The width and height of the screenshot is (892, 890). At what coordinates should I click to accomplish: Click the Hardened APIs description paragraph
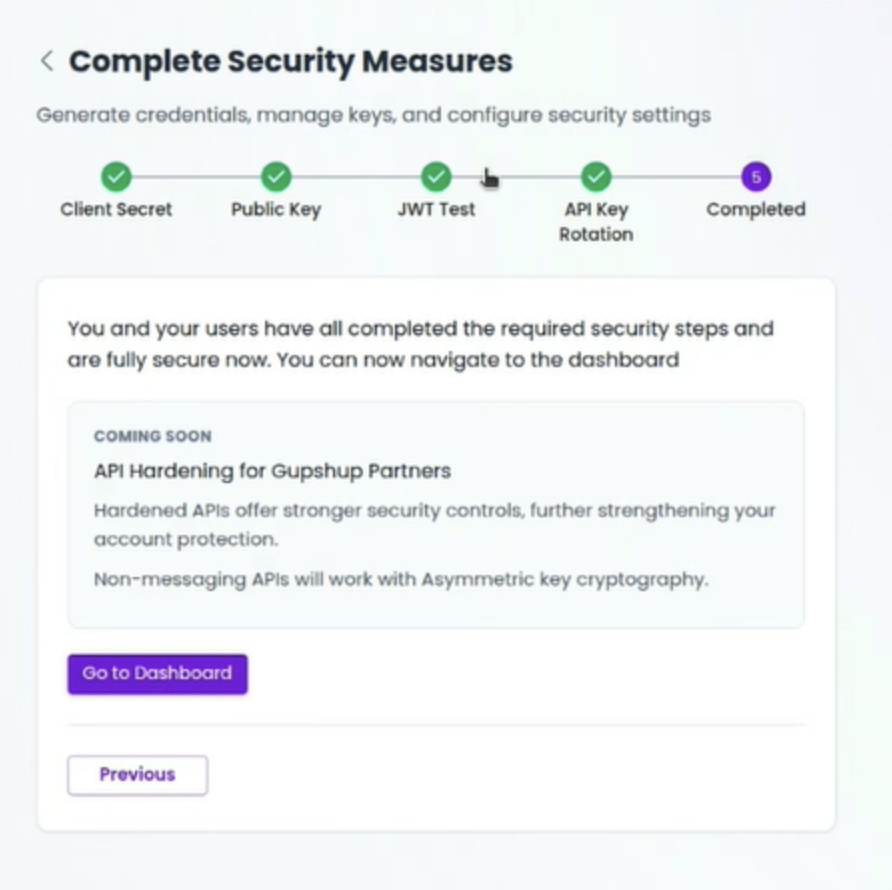(435, 525)
